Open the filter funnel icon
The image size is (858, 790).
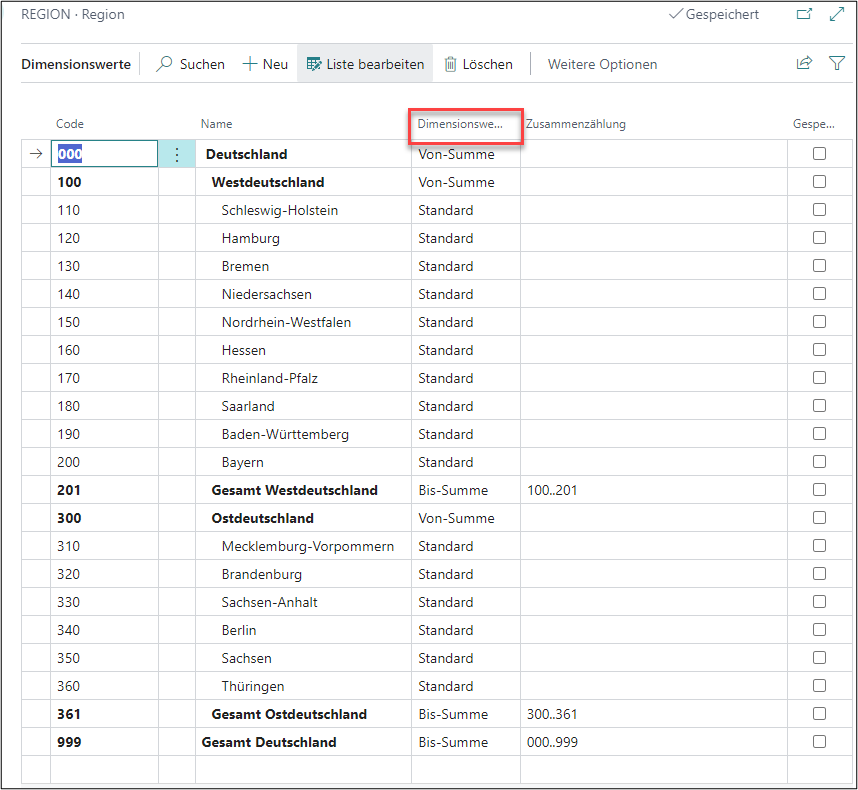tap(837, 63)
